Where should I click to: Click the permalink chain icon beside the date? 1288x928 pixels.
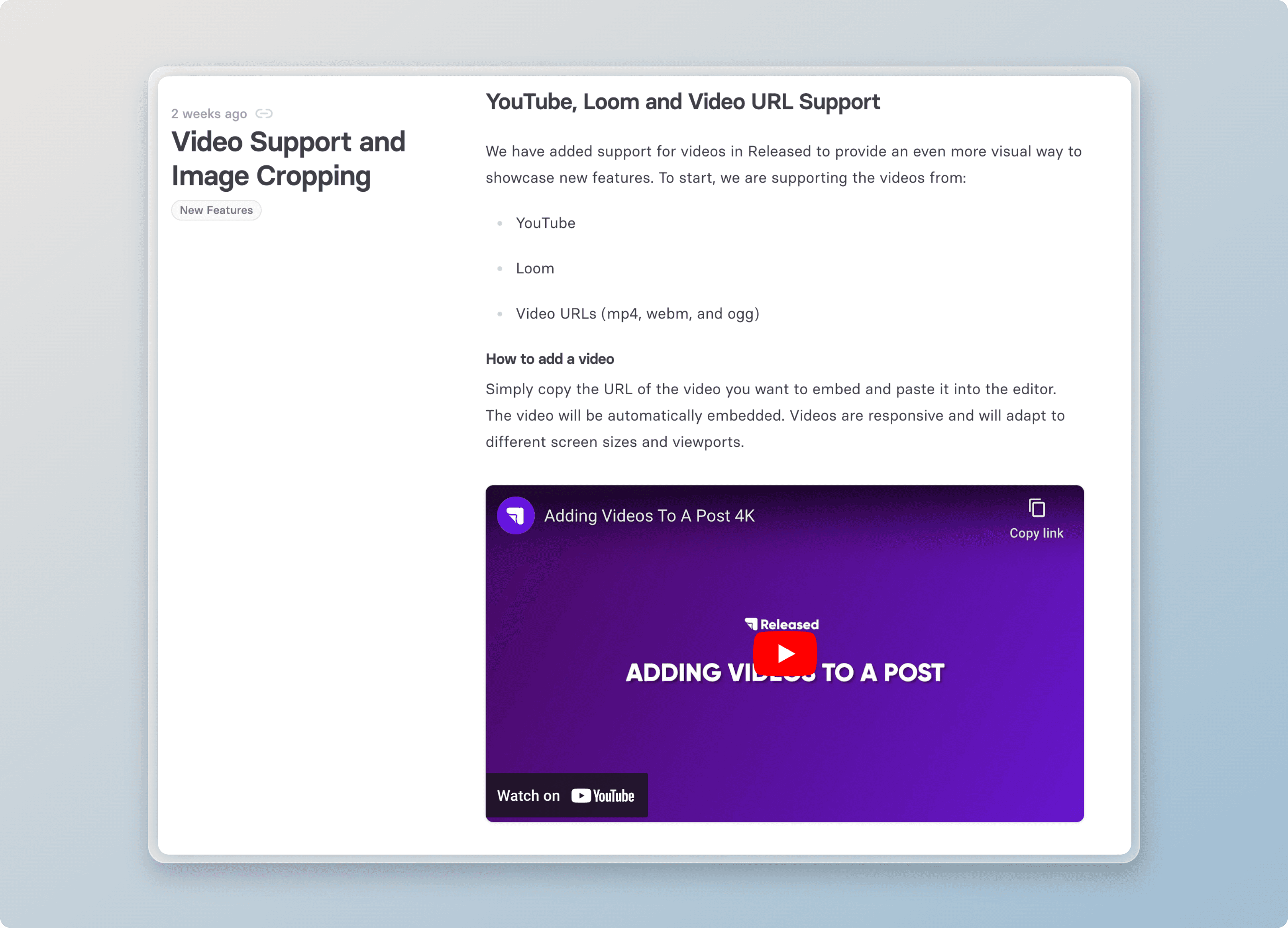click(x=263, y=114)
